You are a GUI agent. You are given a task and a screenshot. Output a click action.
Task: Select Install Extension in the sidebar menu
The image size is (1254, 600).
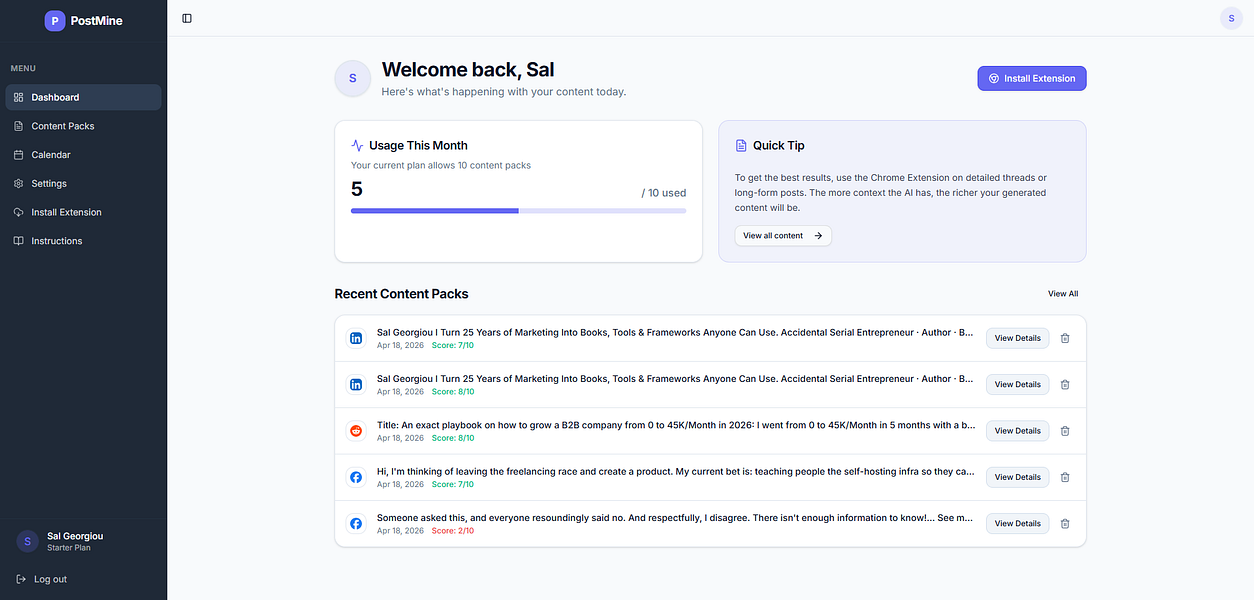83,212
